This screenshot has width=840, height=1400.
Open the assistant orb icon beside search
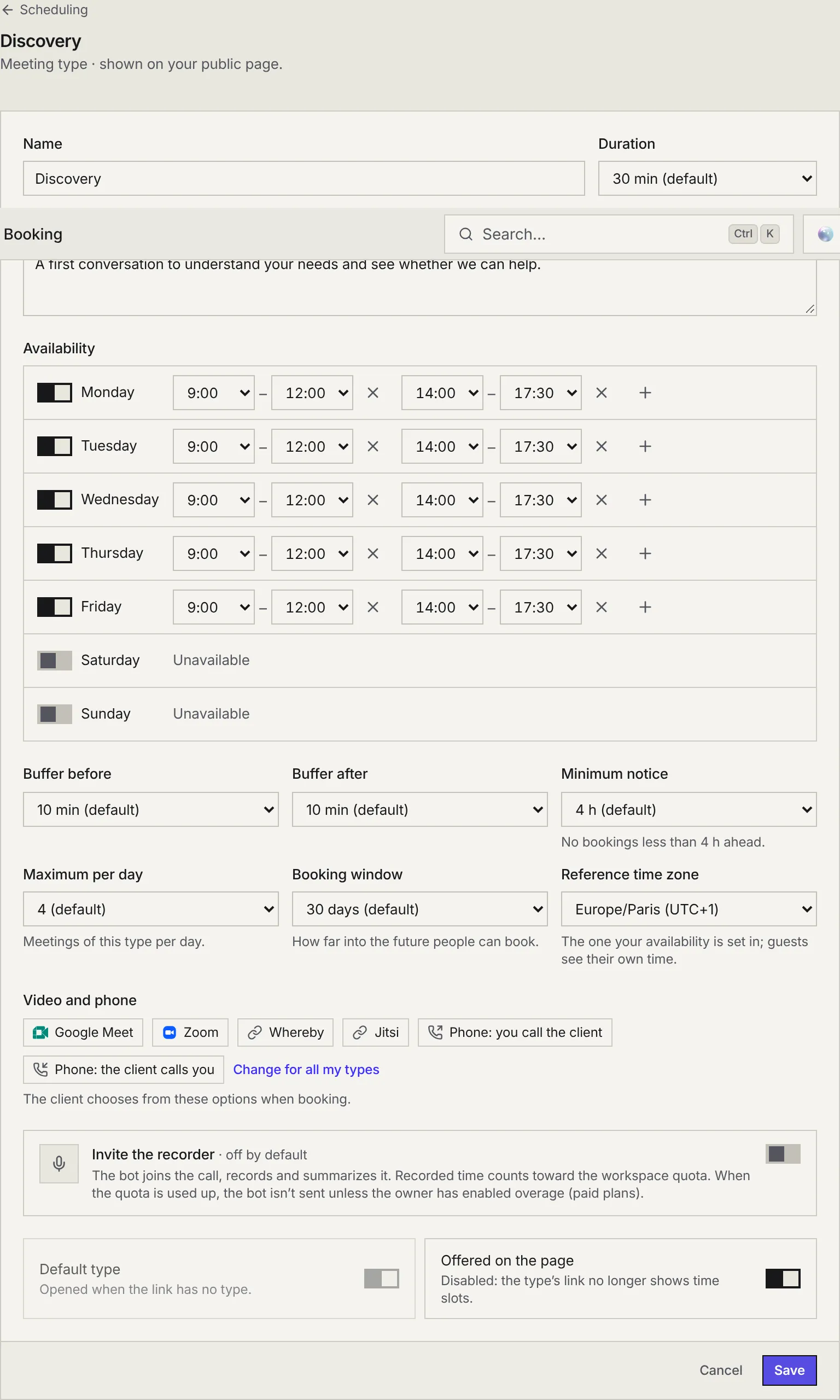tap(825, 234)
